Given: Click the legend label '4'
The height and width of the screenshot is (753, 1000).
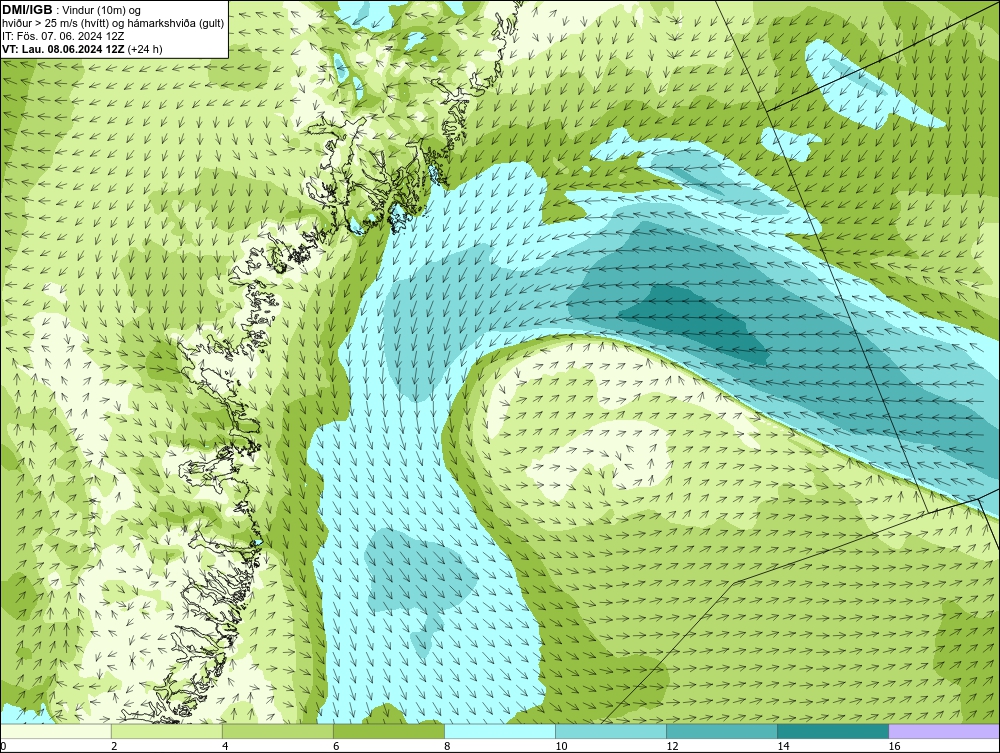Looking at the screenshot, I should click(x=225, y=746).
